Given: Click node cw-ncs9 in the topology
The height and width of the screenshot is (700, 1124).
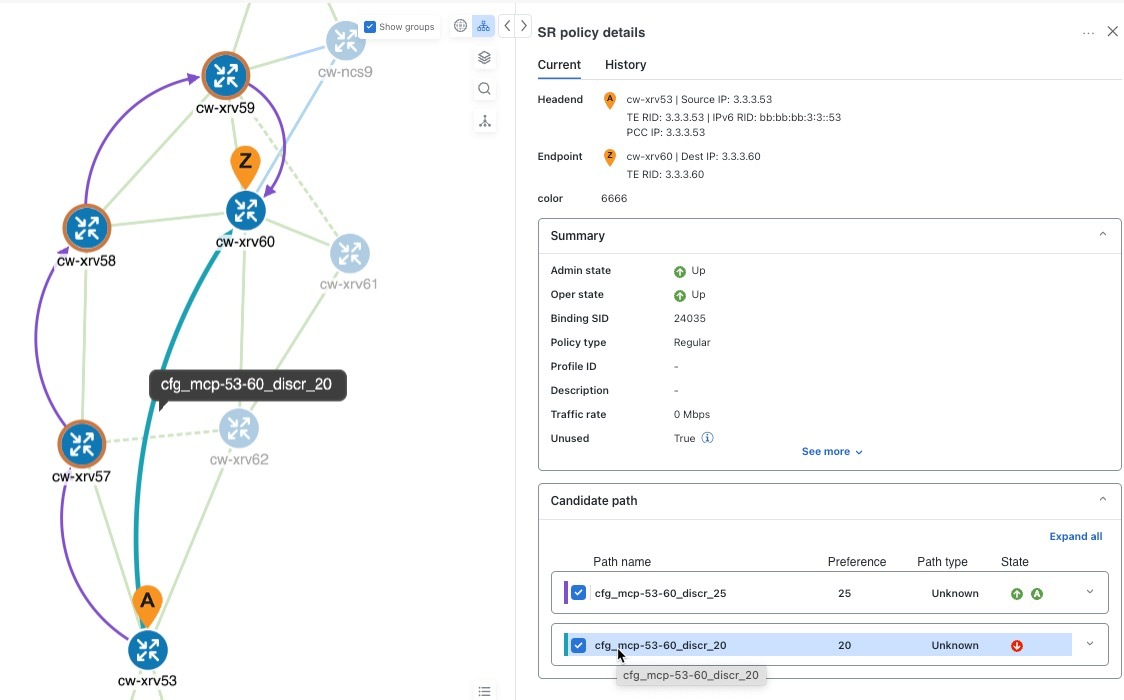Looking at the screenshot, I should tap(346, 40).
